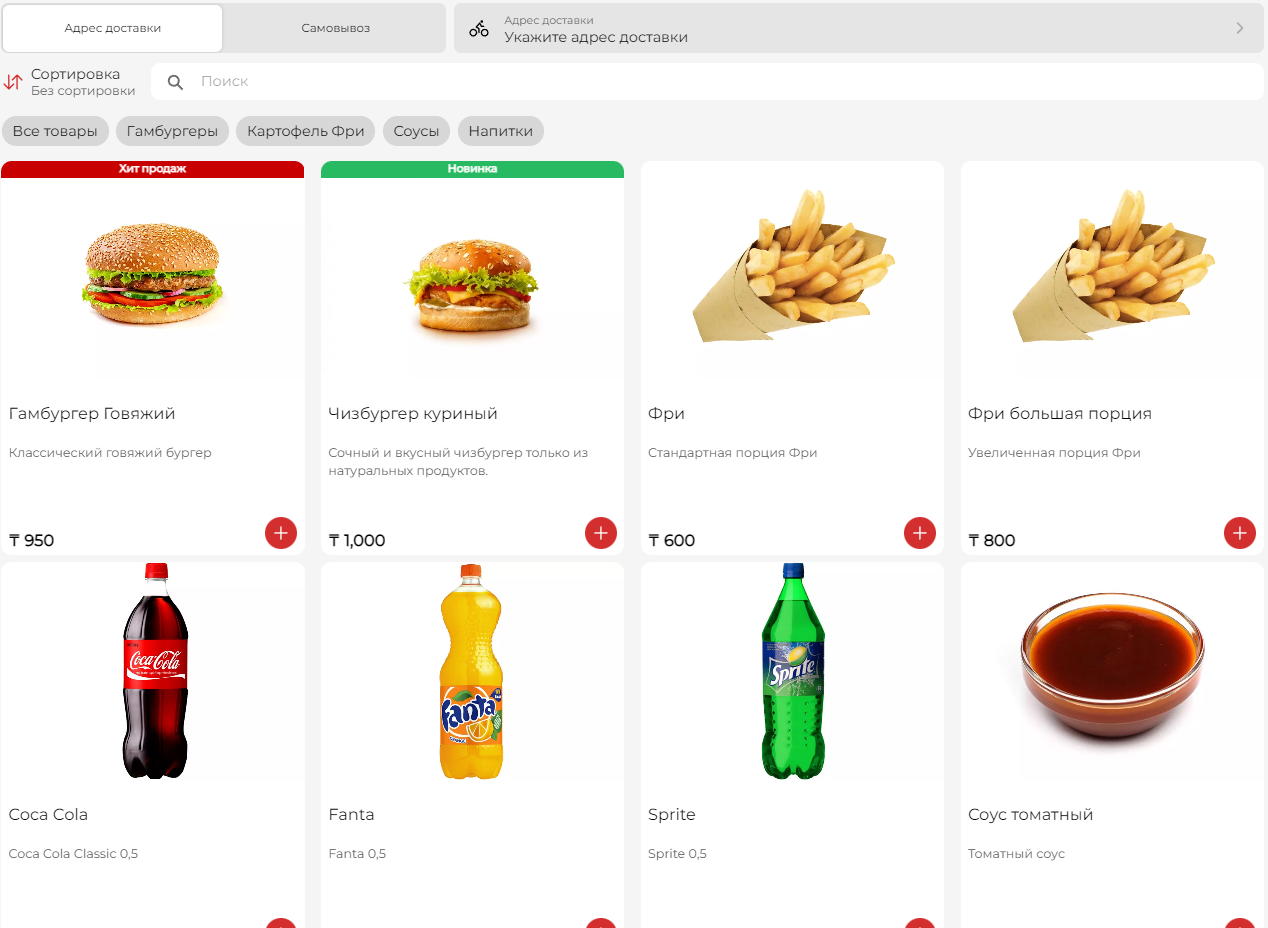Show the Напитки category
Image resolution: width=1268 pixels, height=928 pixels.
[x=501, y=131]
